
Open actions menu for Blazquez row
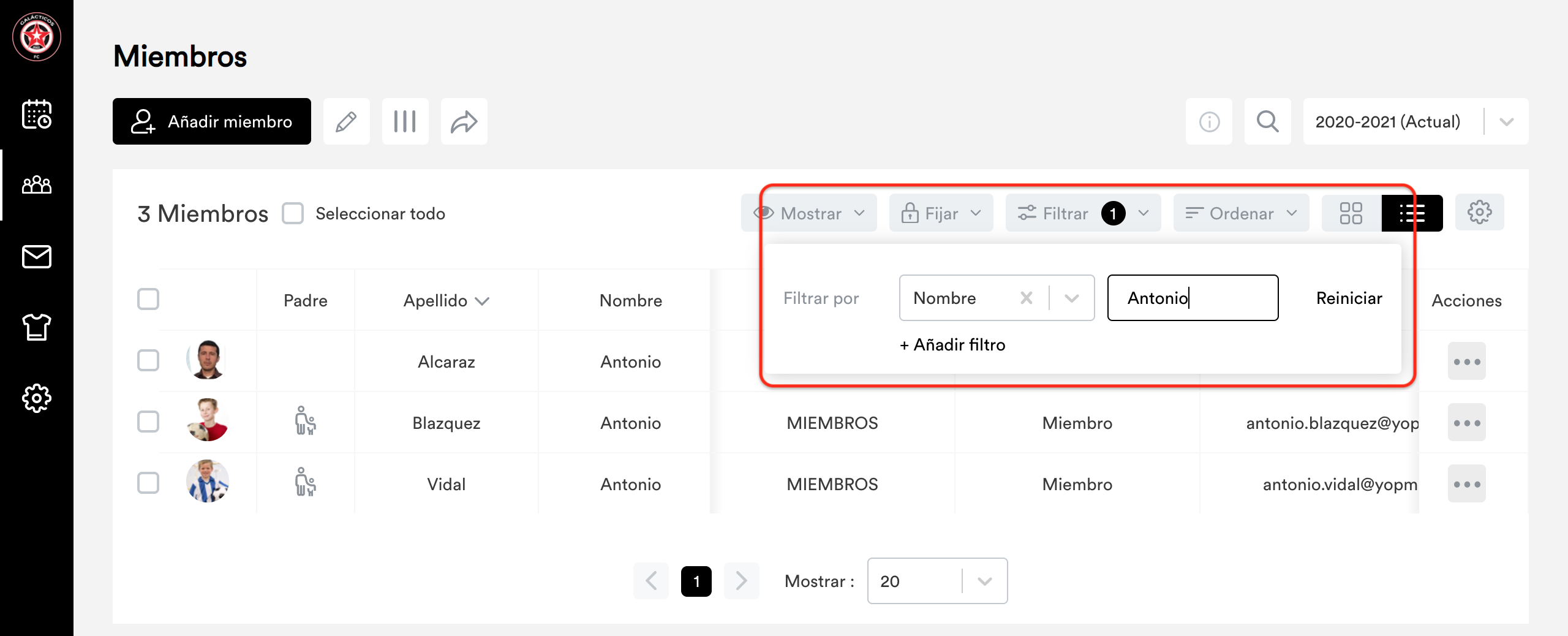pos(1467,423)
